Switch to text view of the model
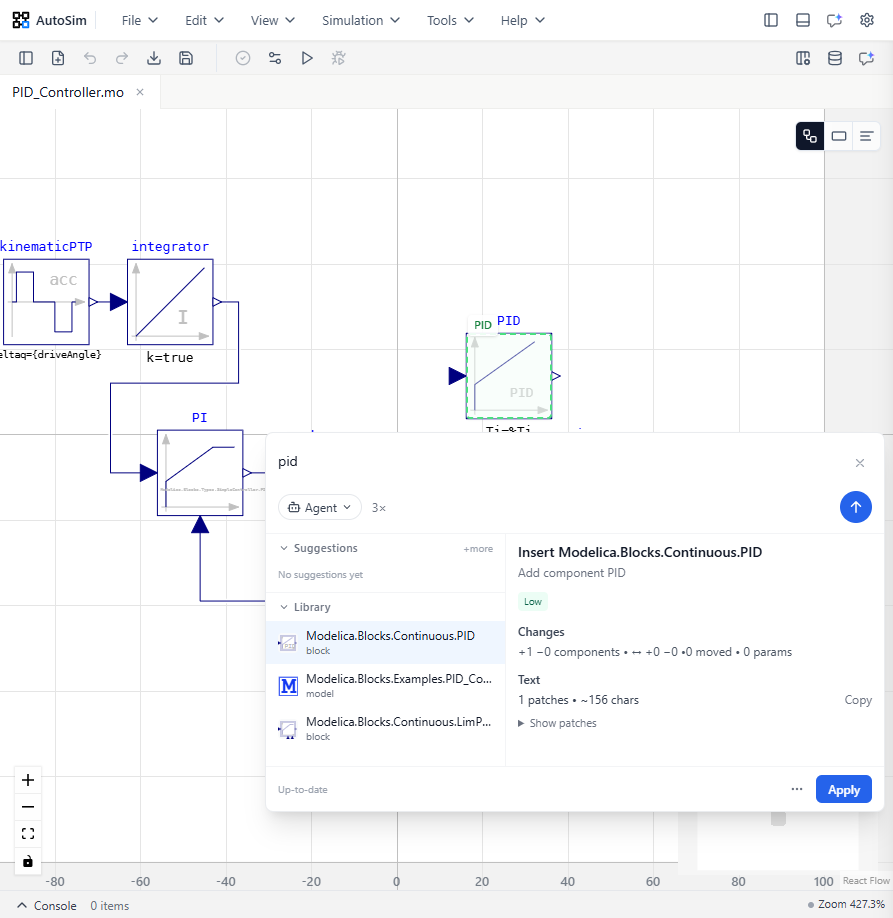Image resolution: width=893 pixels, height=918 pixels. point(864,135)
